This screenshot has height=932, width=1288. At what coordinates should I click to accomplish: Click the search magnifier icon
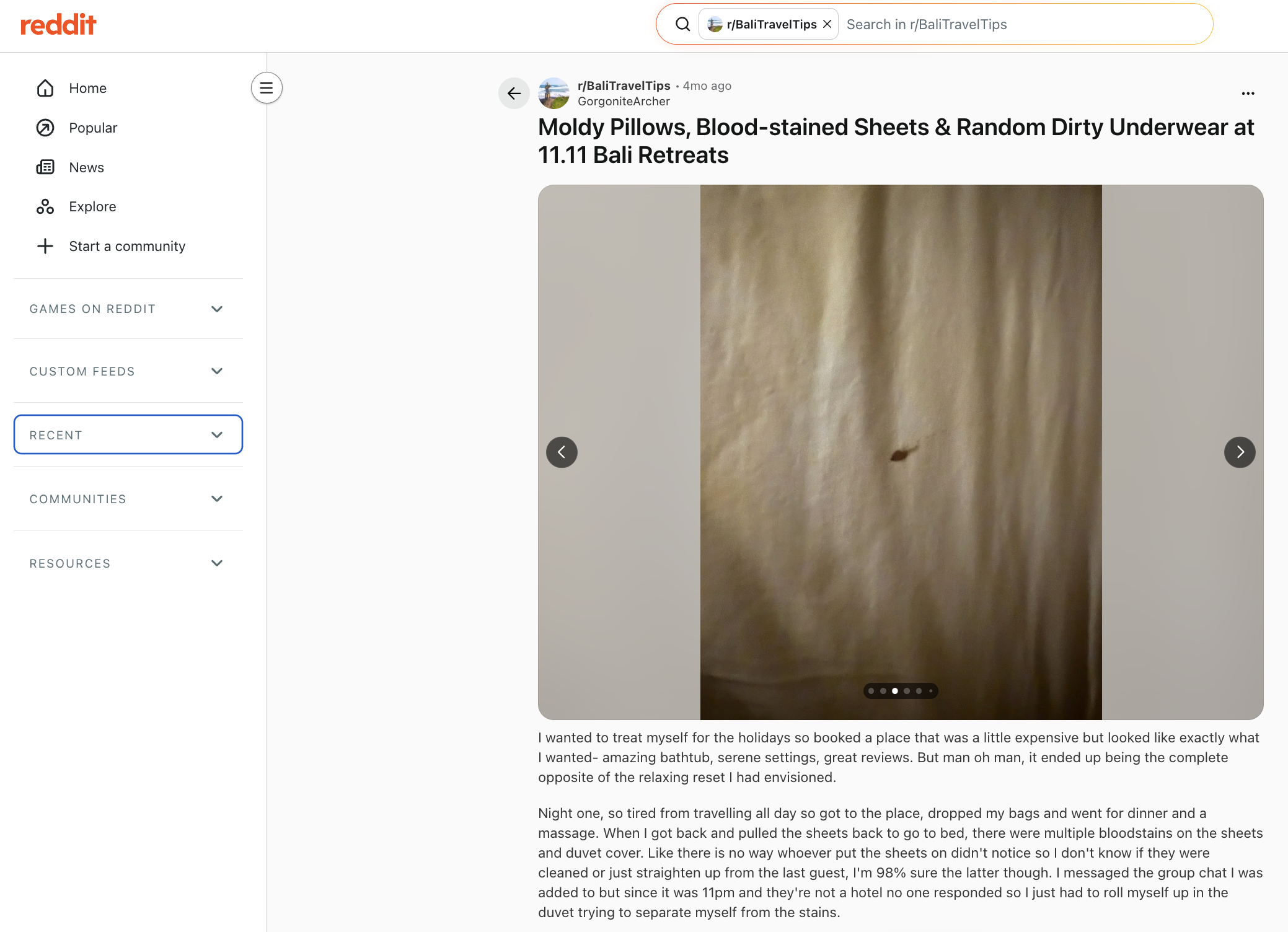point(682,24)
